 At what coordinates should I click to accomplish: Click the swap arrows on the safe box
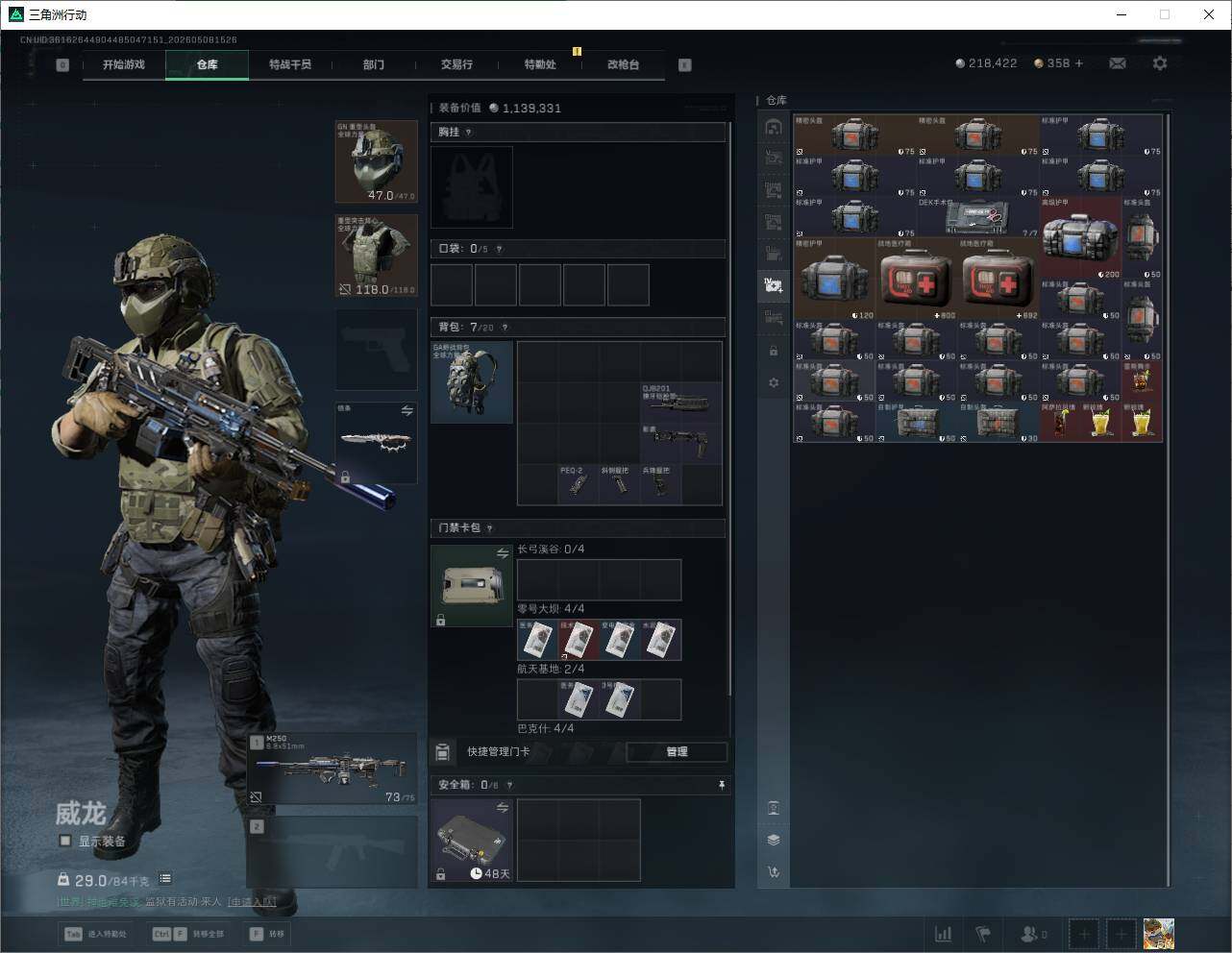pos(503,808)
